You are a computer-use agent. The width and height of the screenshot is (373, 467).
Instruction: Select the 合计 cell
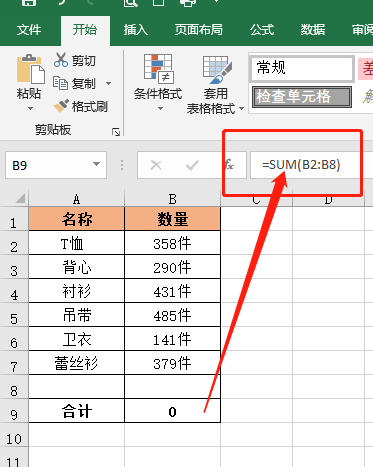coord(77,411)
